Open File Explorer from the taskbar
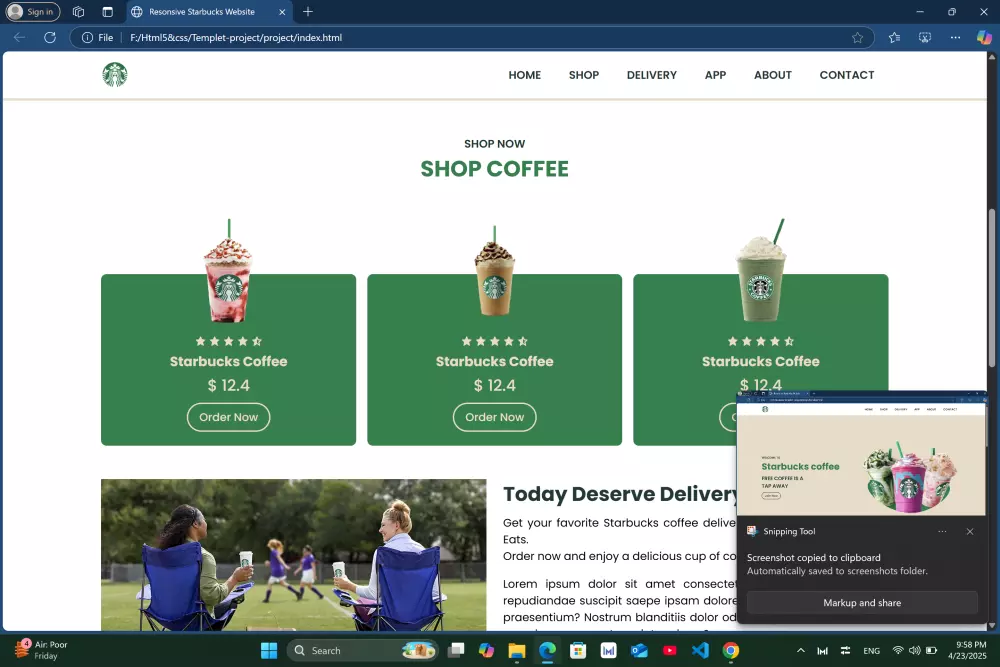The height and width of the screenshot is (667, 1000). [x=517, y=650]
